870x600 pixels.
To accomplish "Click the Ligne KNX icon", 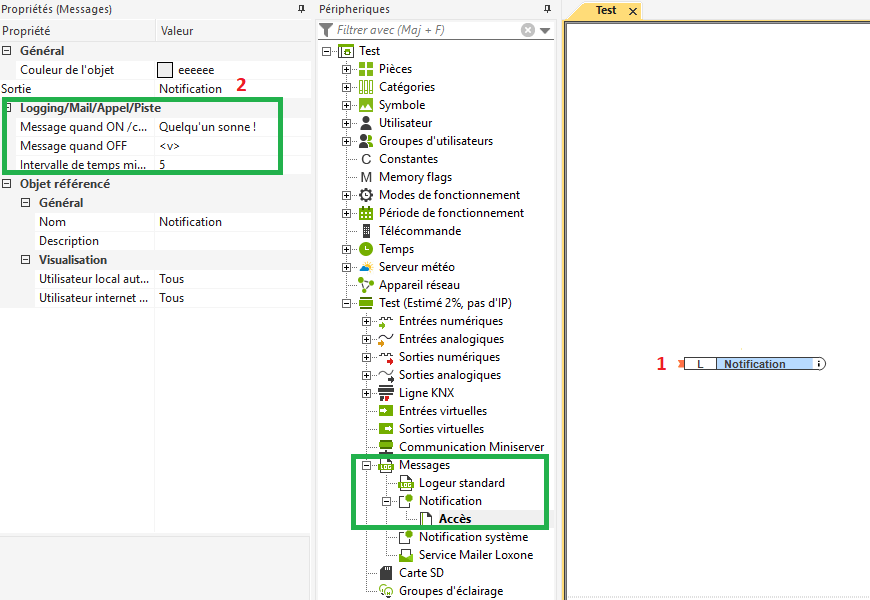I will pos(386,393).
